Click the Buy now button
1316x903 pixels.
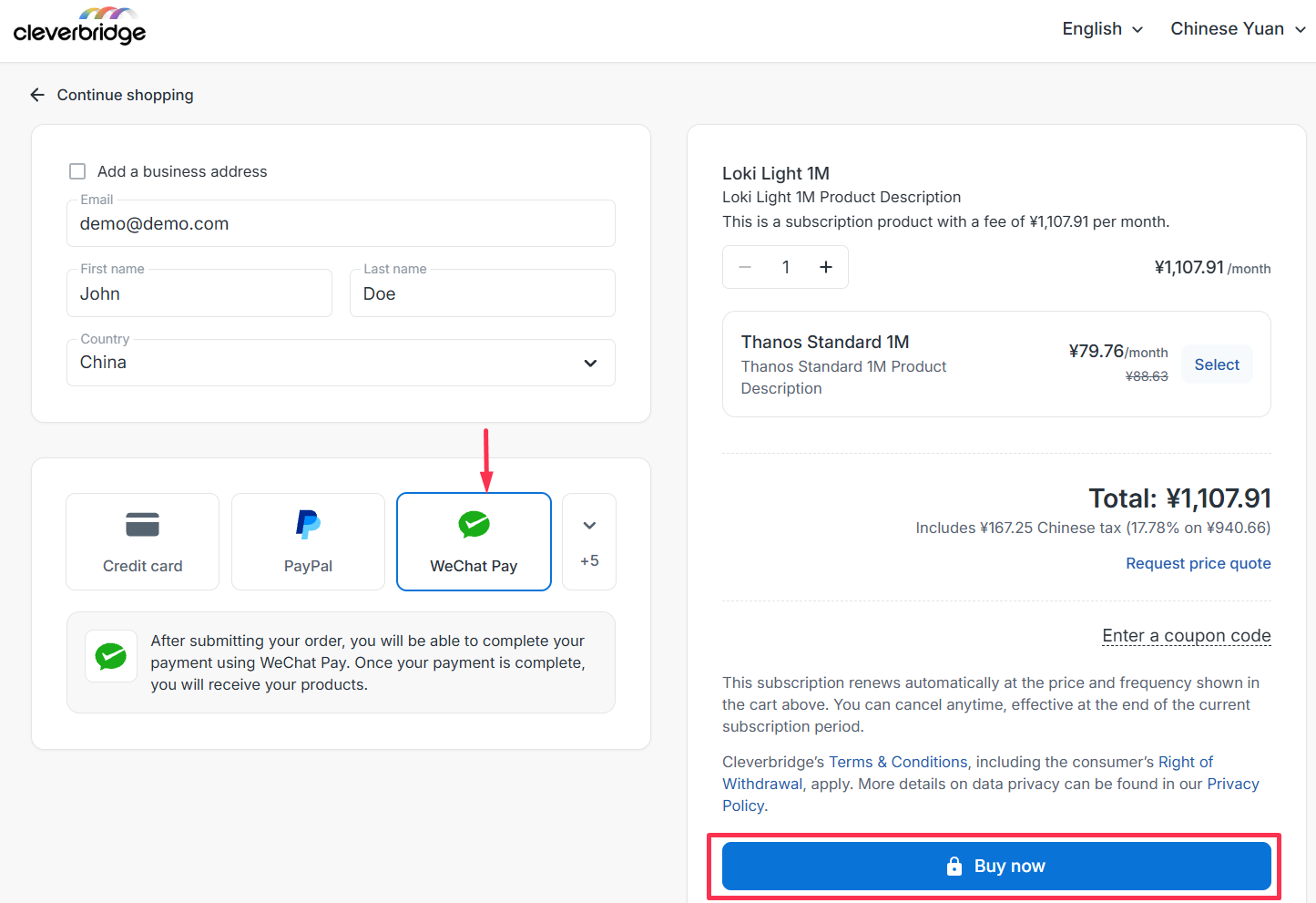[996, 866]
